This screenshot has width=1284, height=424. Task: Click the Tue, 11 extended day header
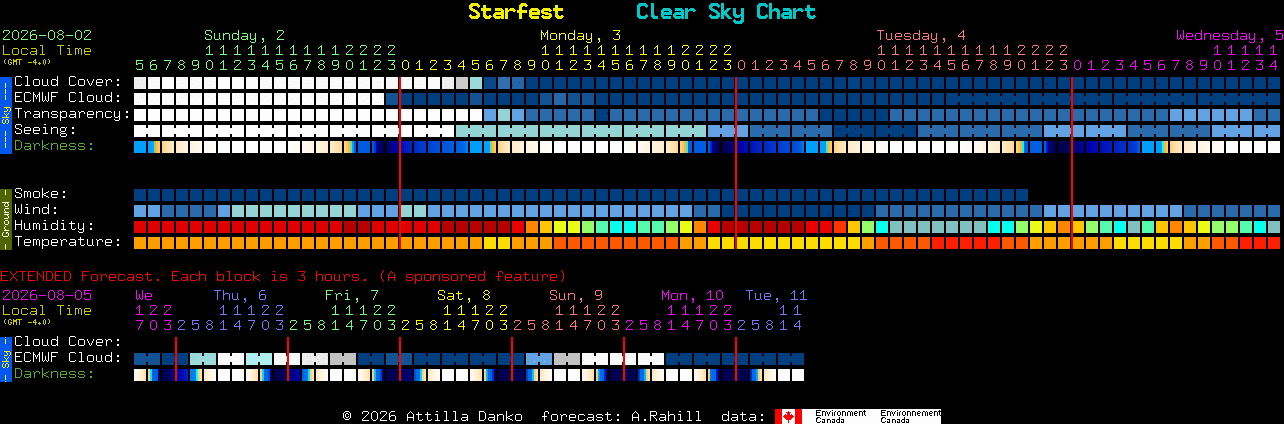click(x=776, y=295)
